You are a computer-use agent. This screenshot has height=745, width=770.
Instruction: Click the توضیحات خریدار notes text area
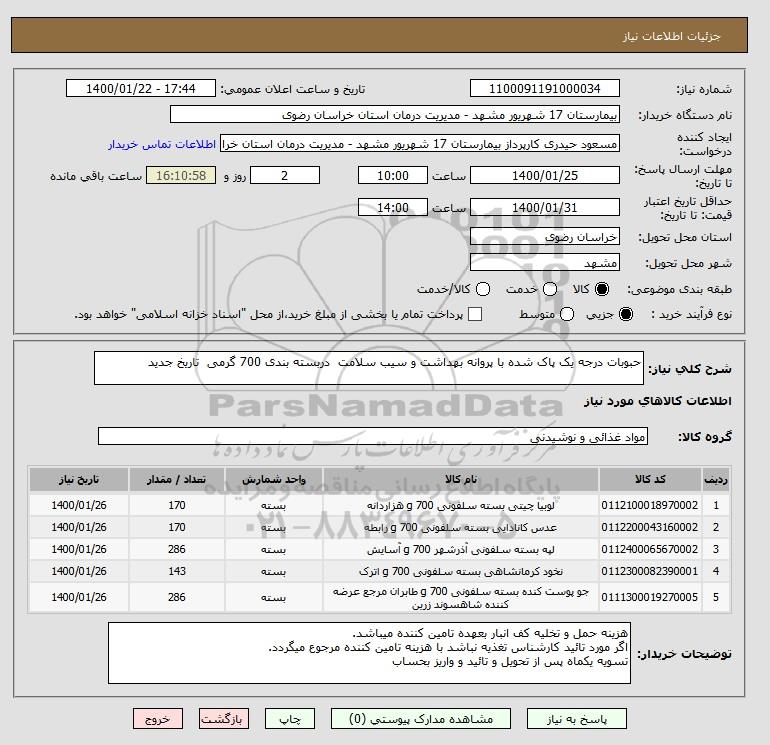tap(369, 653)
